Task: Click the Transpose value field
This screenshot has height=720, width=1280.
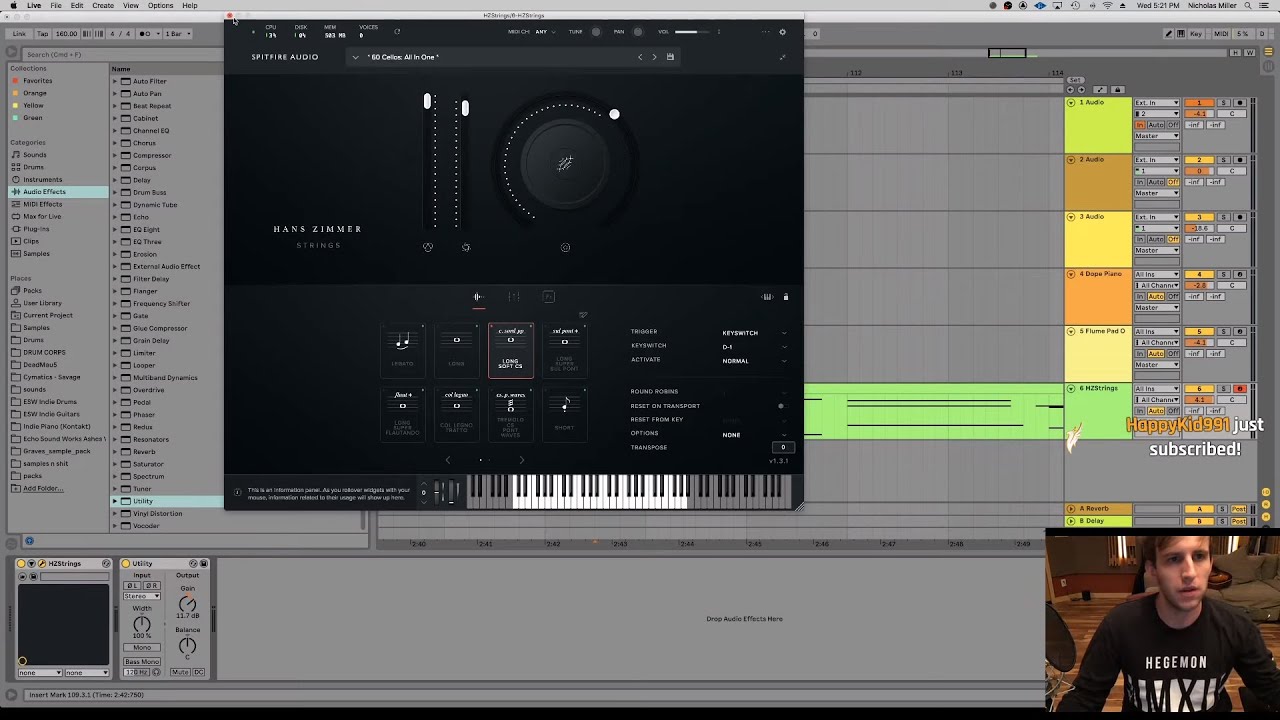Action: (783, 447)
